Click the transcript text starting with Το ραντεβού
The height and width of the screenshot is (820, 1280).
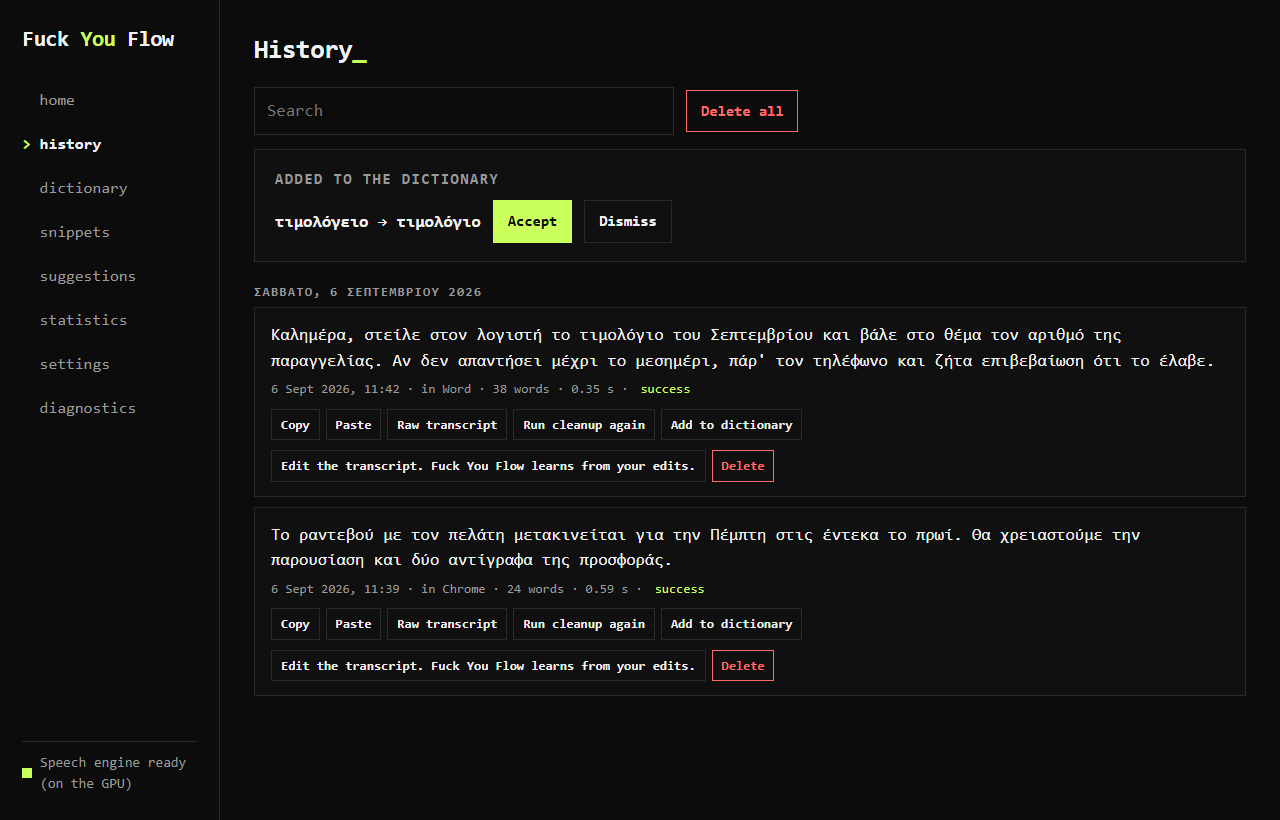click(705, 547)
